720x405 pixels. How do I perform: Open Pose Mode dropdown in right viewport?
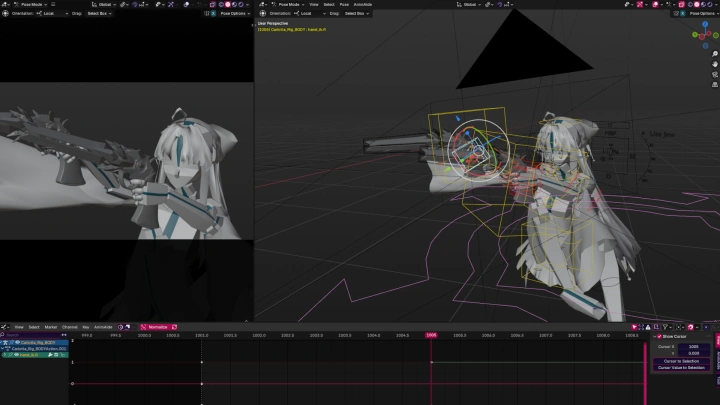[288, 5]
